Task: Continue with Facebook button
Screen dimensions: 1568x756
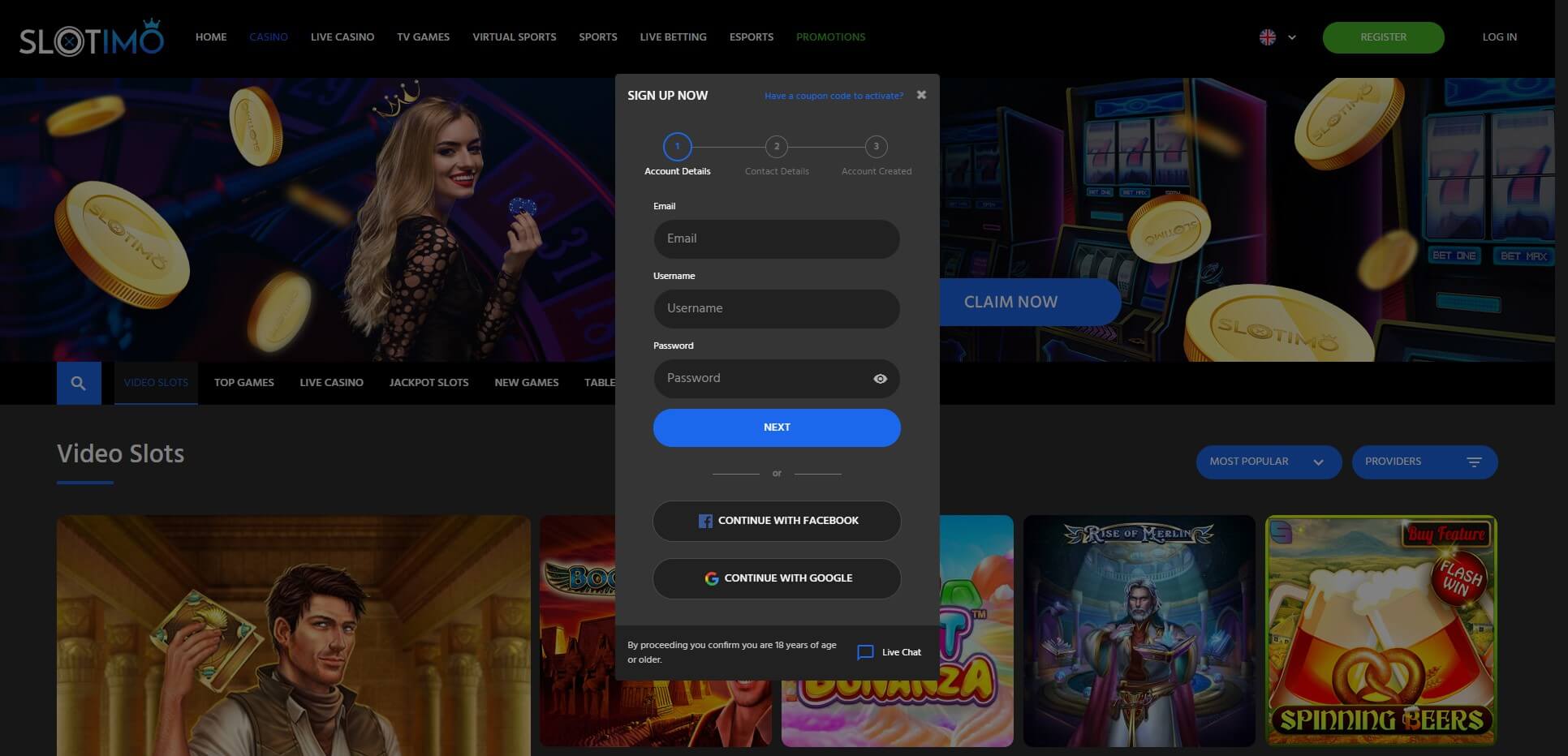Action: point(777,521)
